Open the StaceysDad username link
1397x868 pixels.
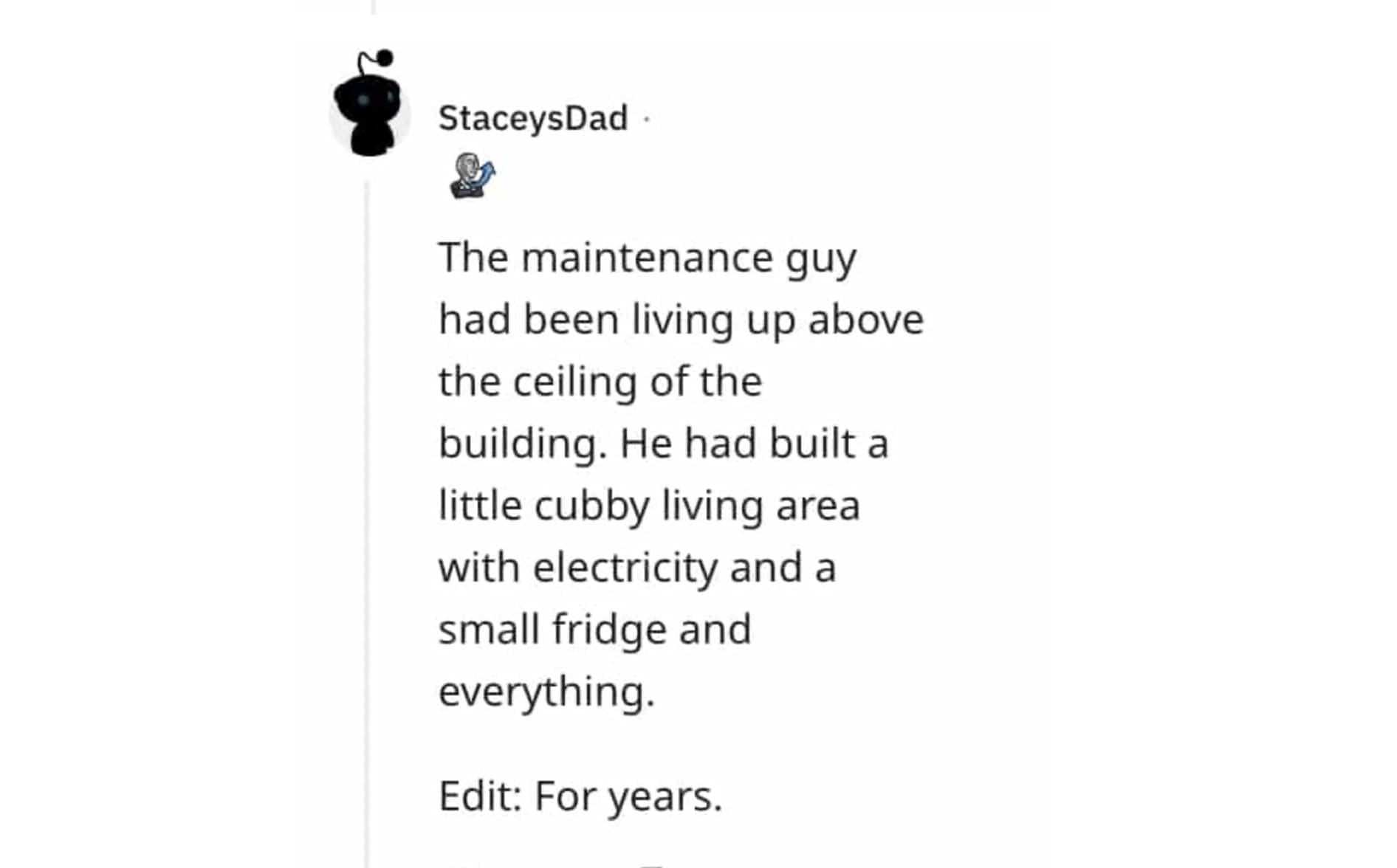click(533, 118)
